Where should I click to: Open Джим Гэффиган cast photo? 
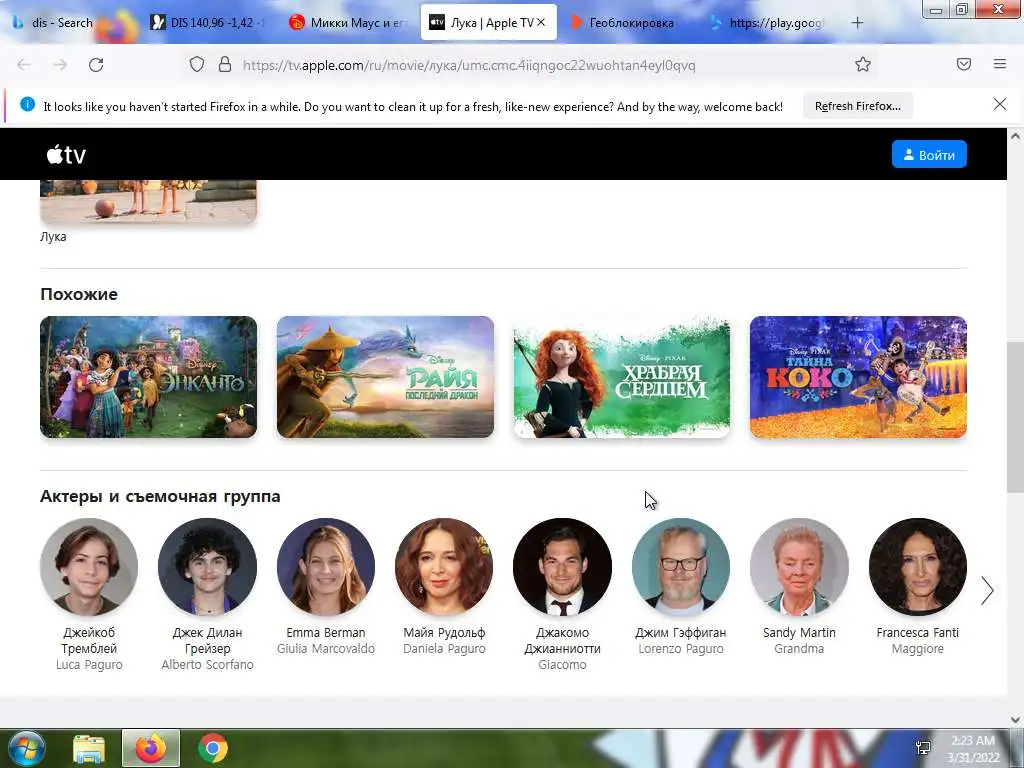coord(680,567)
